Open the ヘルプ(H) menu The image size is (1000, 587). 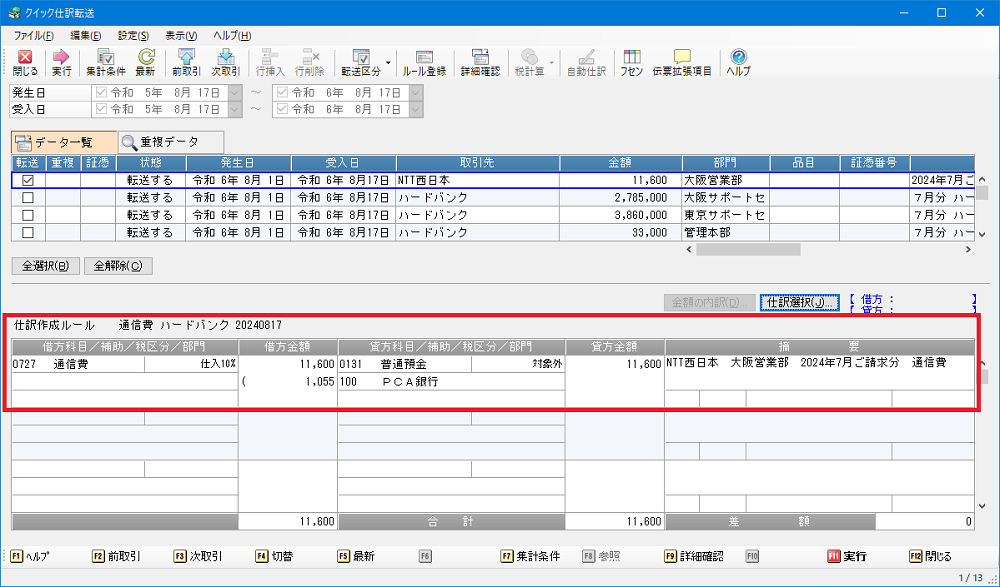232,36
